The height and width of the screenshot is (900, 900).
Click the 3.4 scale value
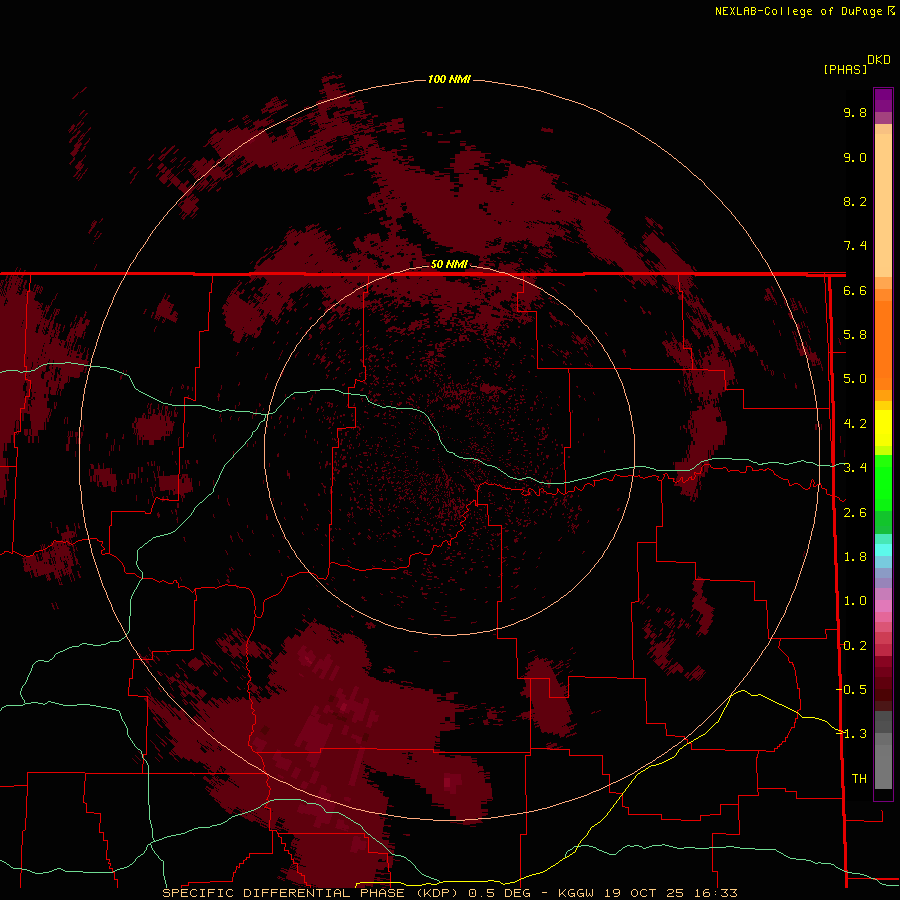855,468
